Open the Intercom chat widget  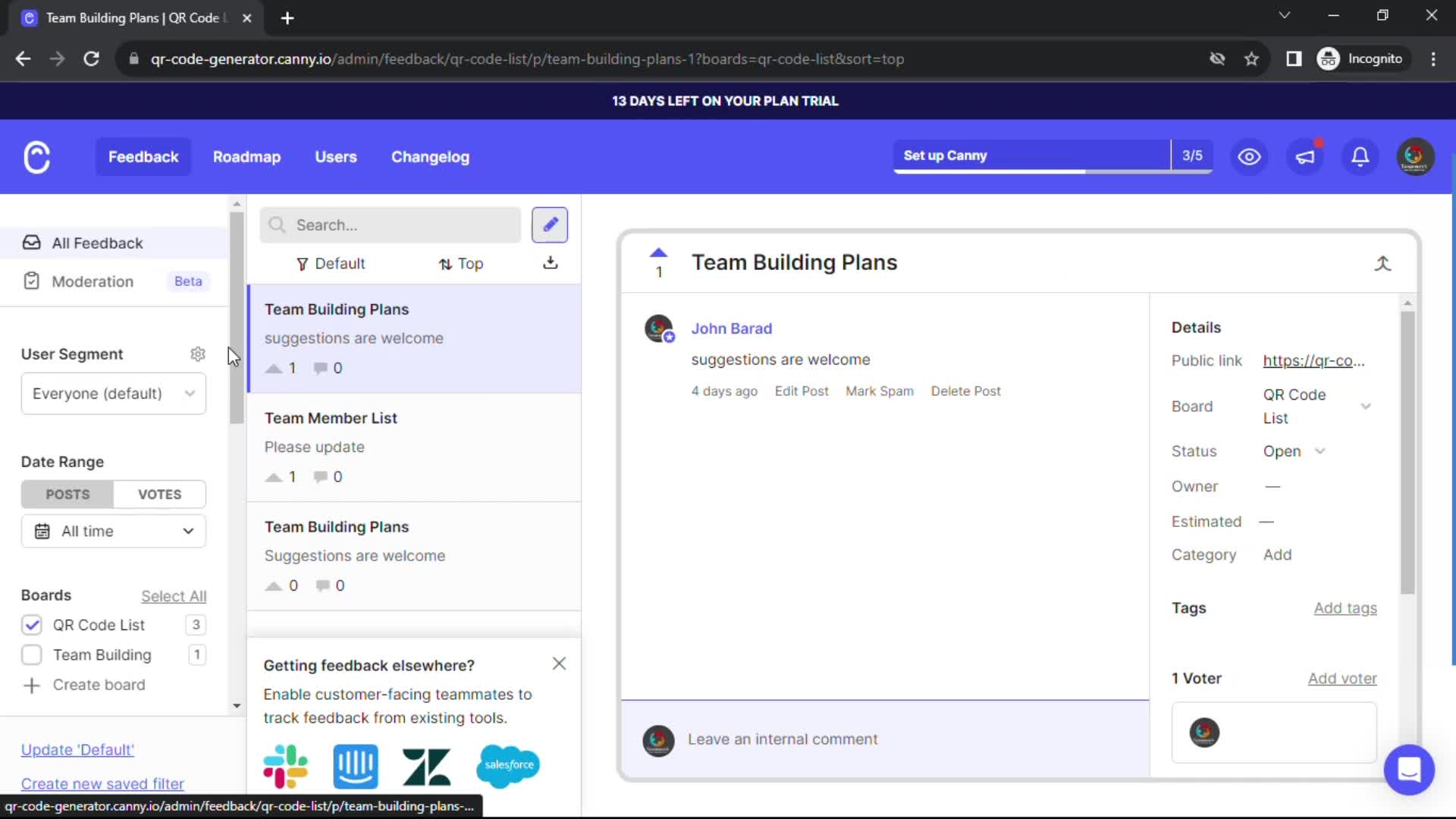tap(1409, 770)
